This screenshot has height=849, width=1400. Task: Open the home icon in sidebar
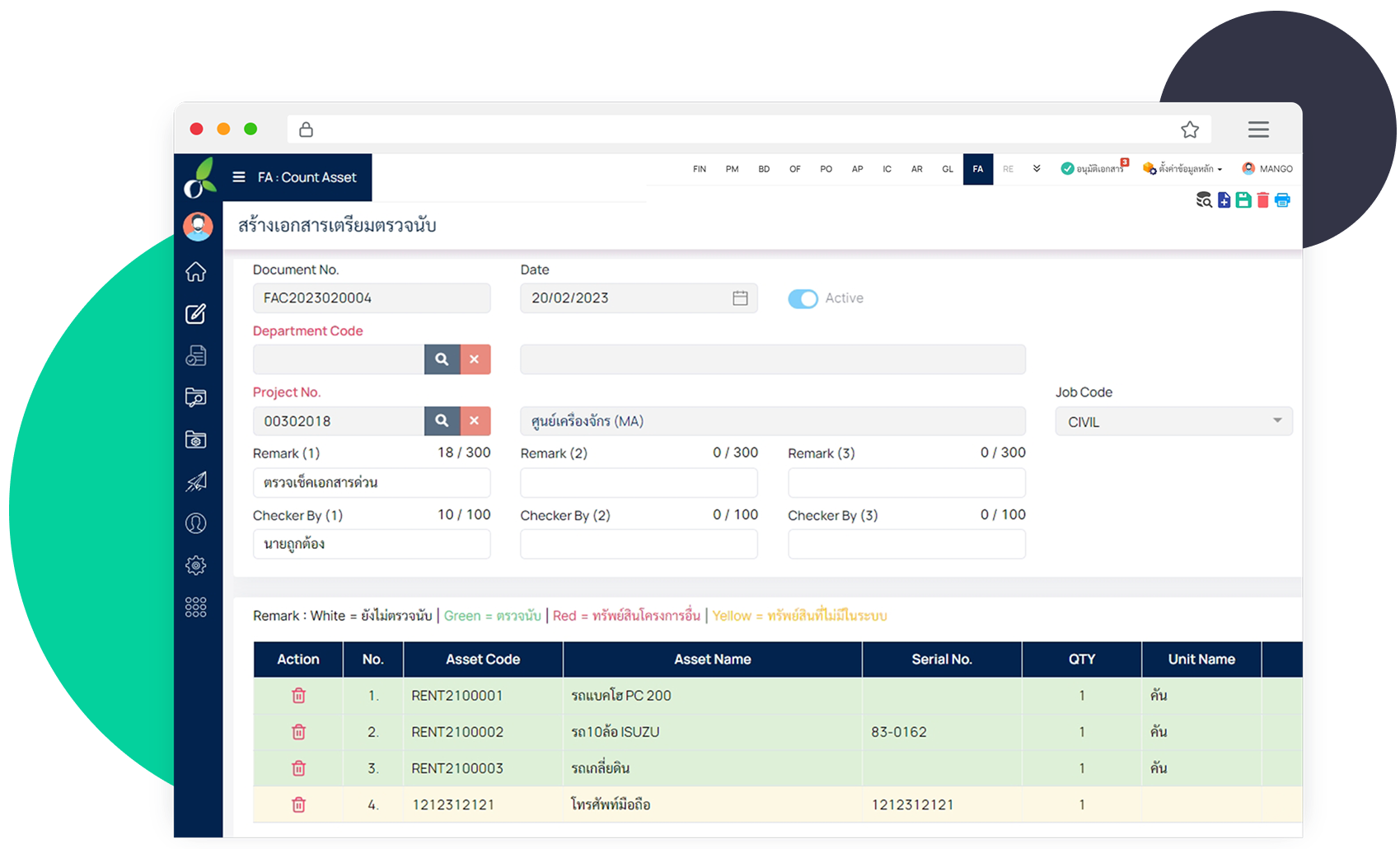196,272
